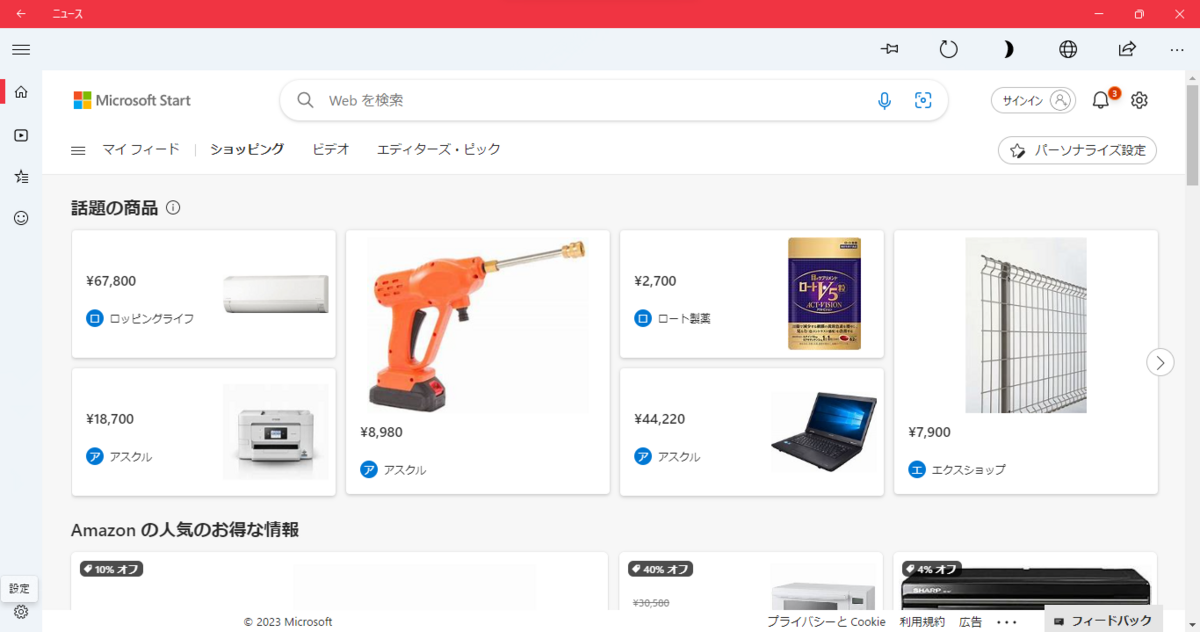Open the more options ellipsis in toolbar
The width and height of the screenshot is (1200, 632).
point(1177,49)
